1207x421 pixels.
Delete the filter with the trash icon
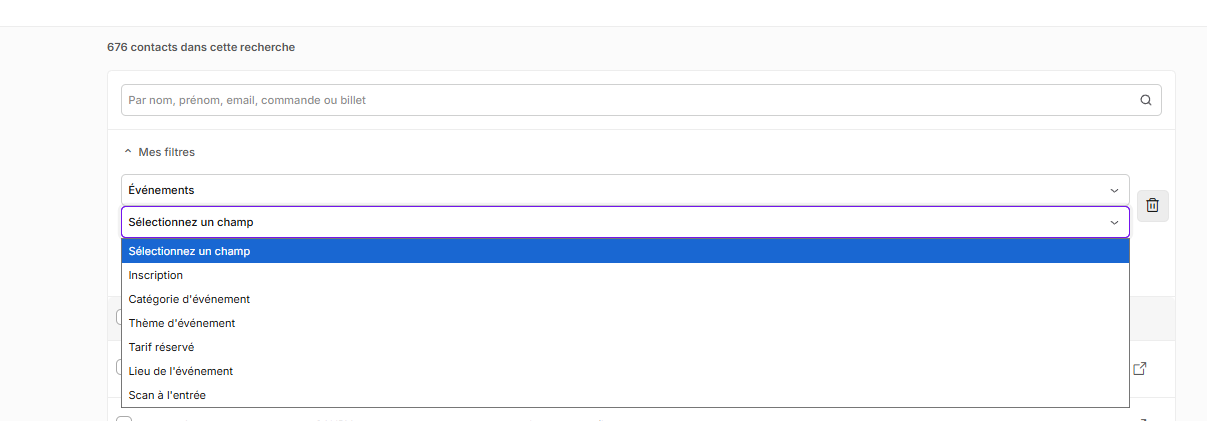click(x=1152, y=205)
